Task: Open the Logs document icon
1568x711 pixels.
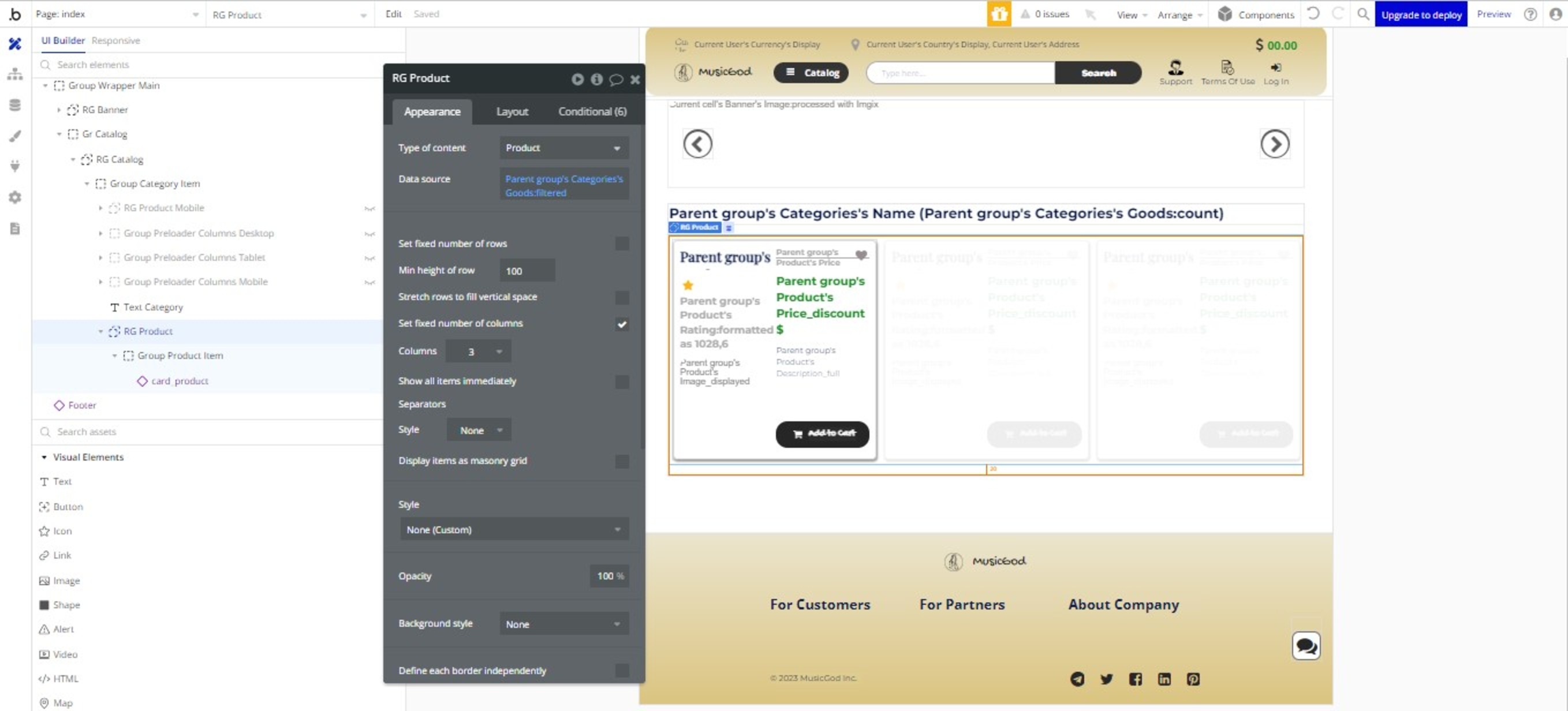Action: click(x=14, y=229)
